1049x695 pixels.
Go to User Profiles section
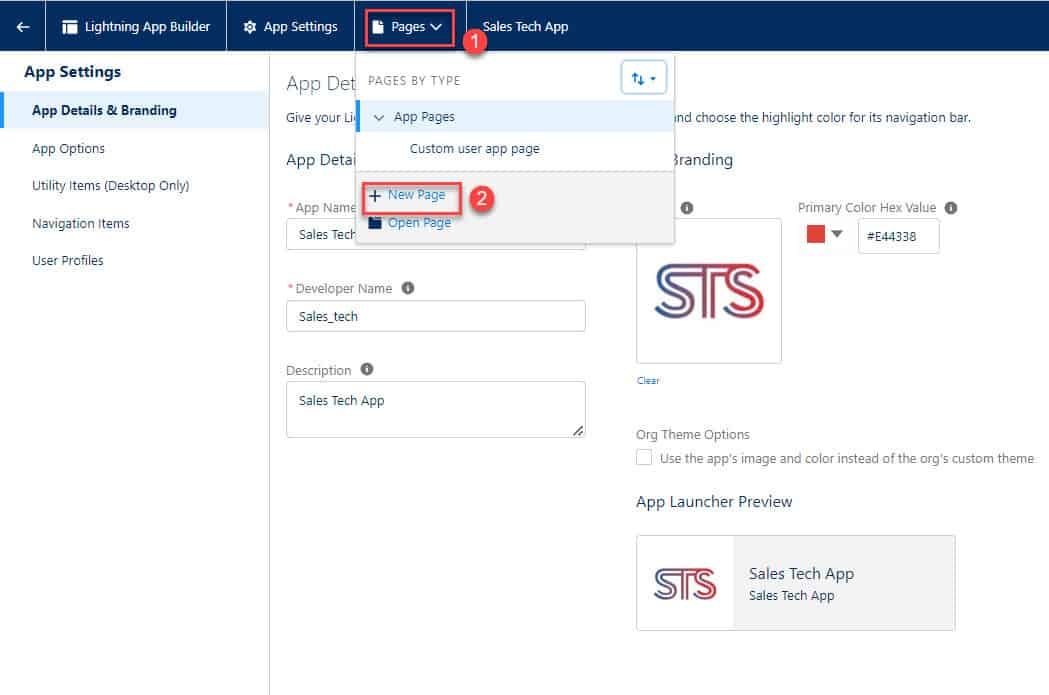(x=68, y=260)
